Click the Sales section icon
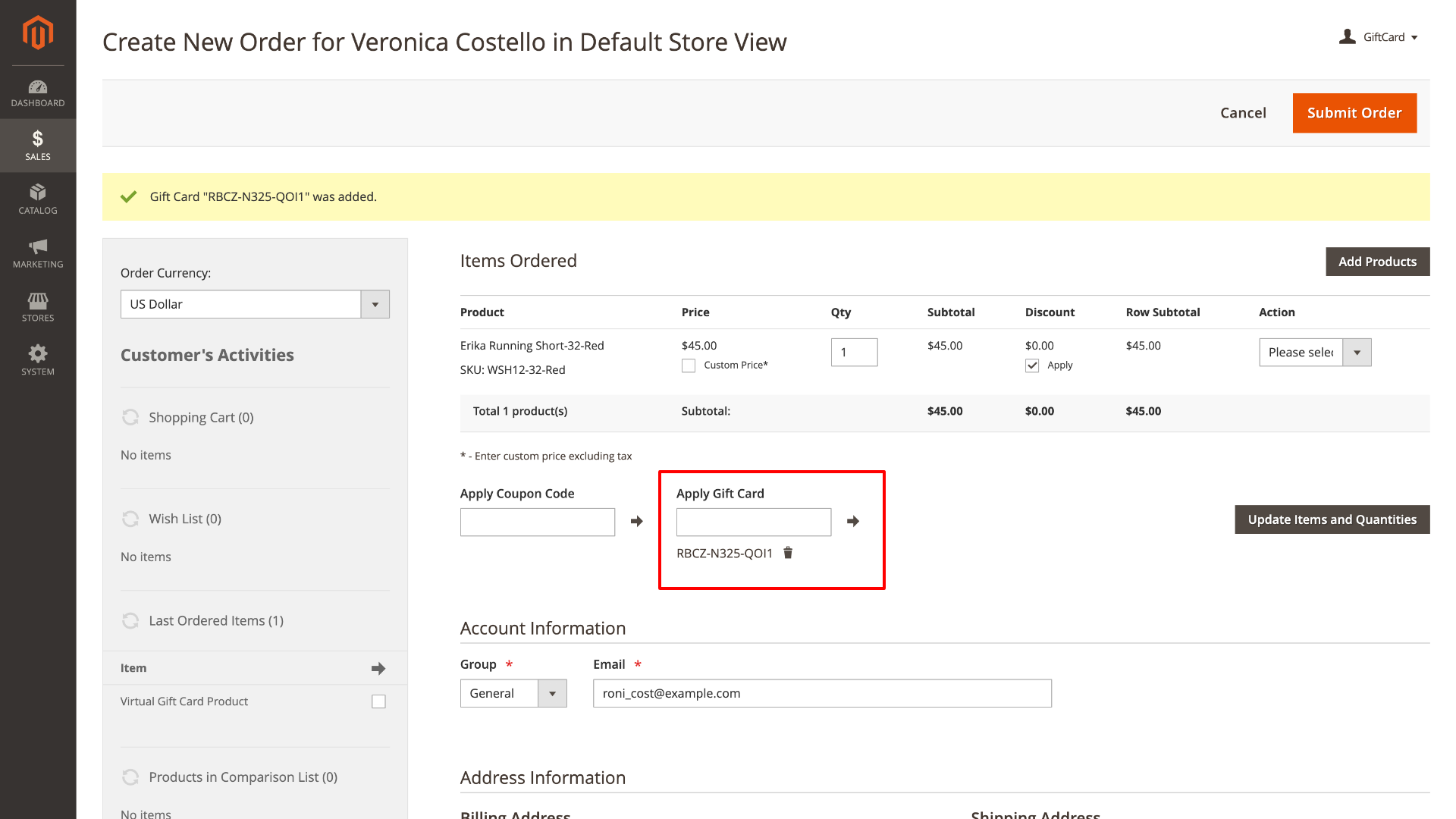Screen dimensions: 1456x819 (37, 144)
